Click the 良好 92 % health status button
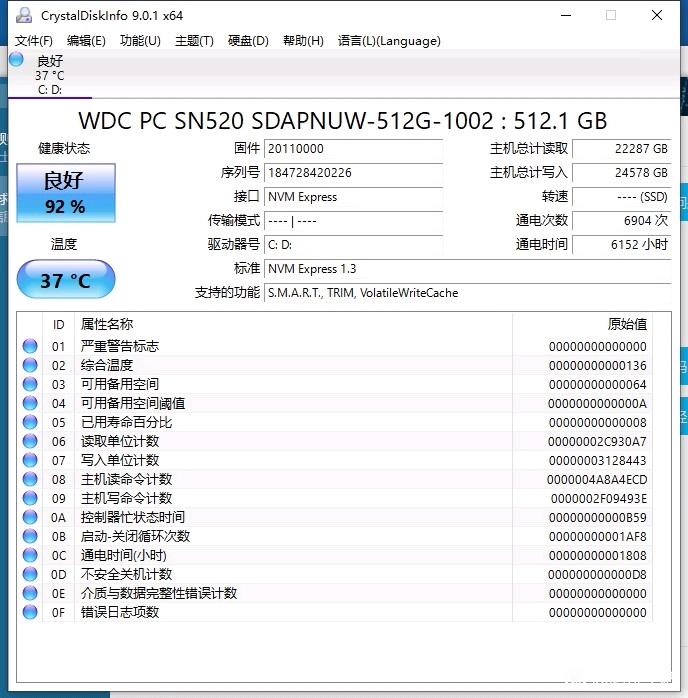688x698 pixels. (x=66, y=193)
